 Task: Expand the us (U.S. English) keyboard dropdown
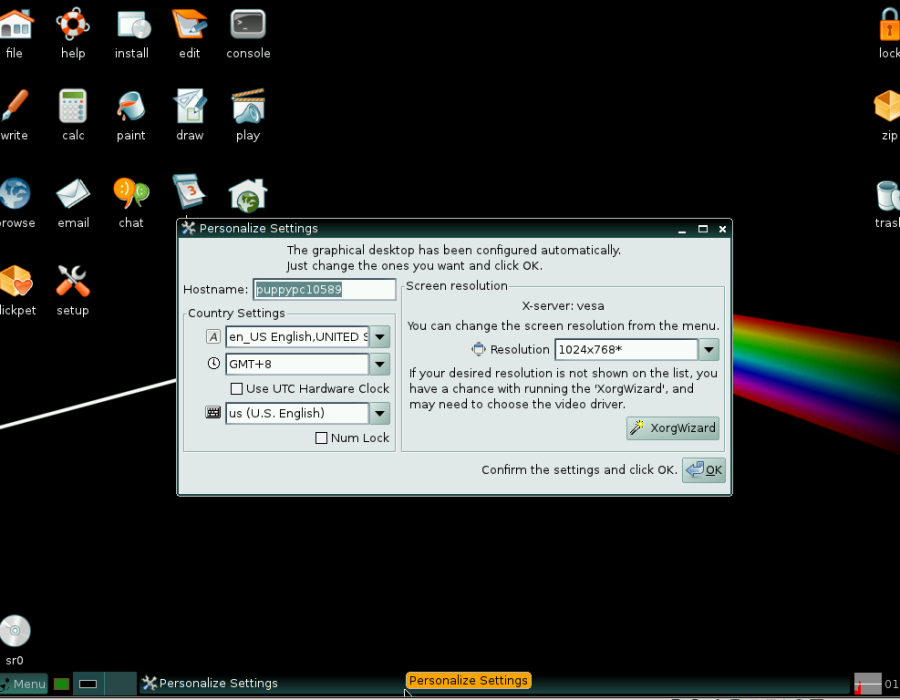tap(380, 413)
